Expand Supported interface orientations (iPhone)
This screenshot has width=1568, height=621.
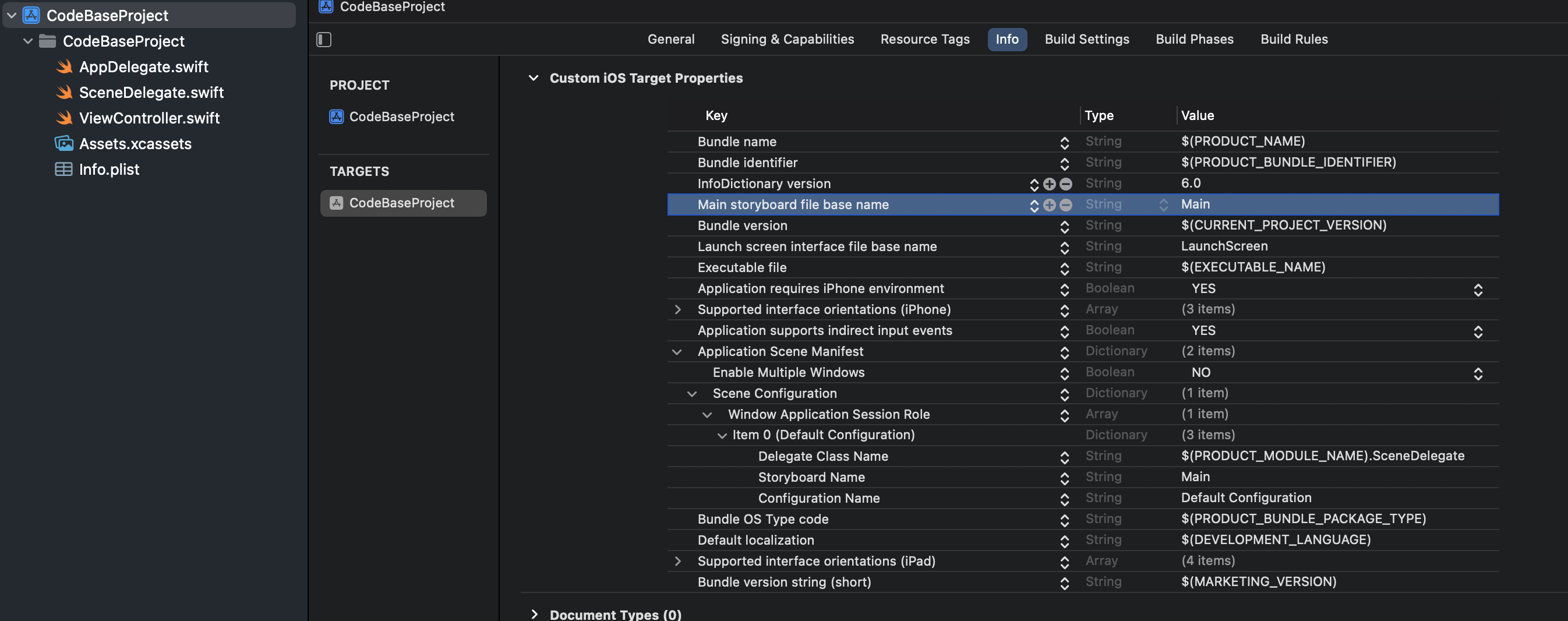pos(677,309)
